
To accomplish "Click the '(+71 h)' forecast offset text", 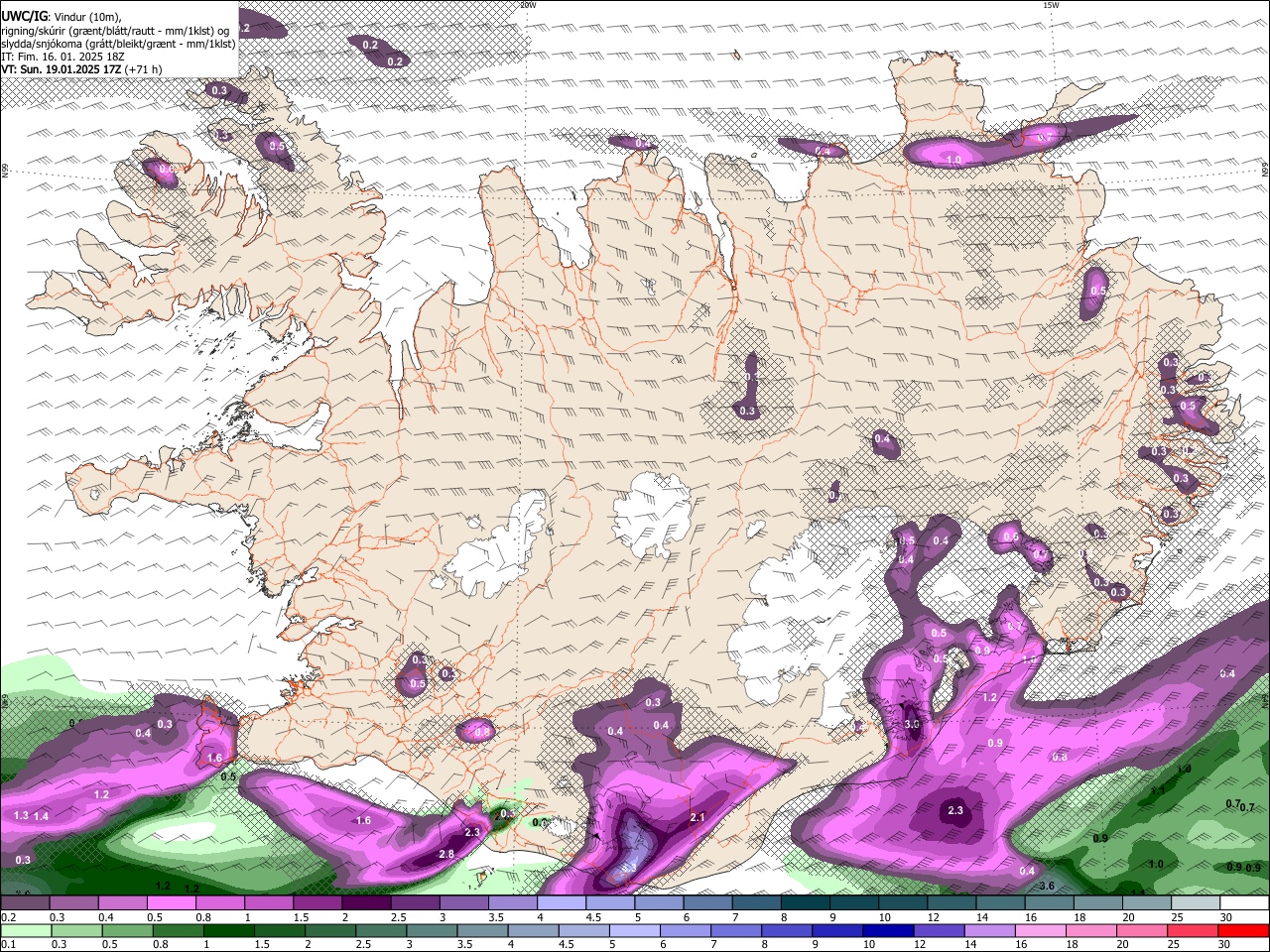I will pyautogui.click(x=143, y=70).
